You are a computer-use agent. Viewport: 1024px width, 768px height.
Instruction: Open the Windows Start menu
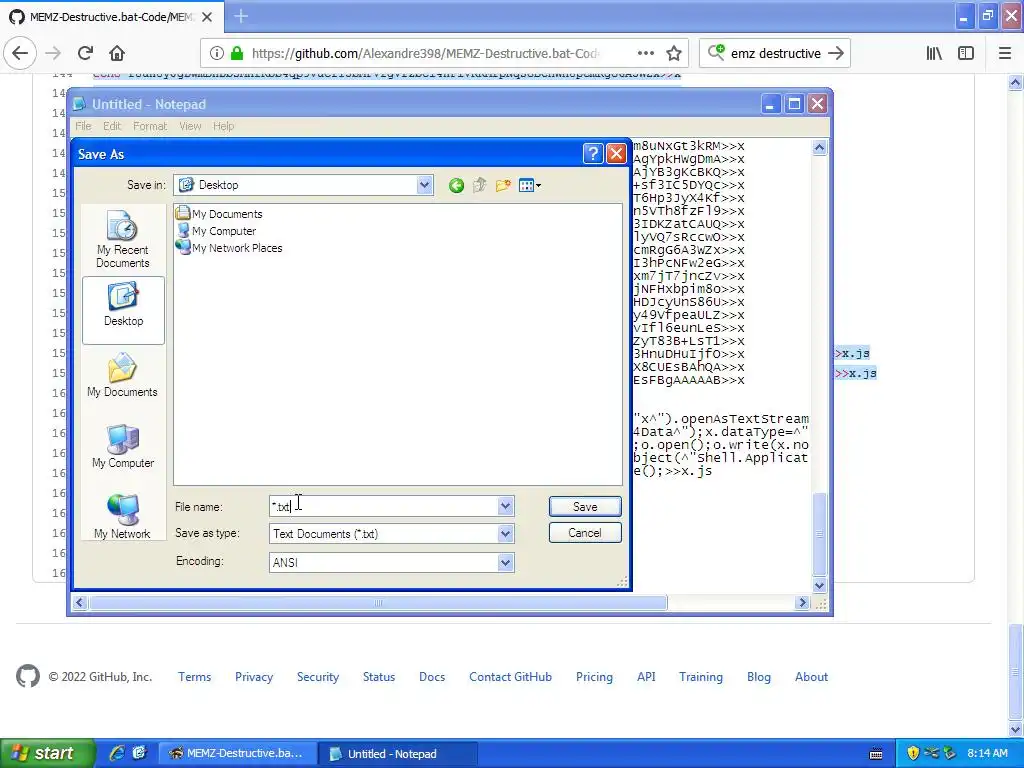tap(47, 754)
